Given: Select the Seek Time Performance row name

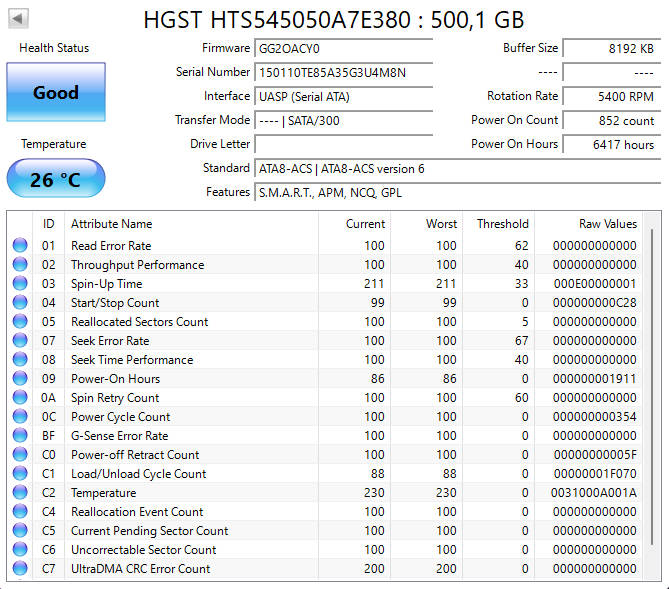Looking at the screenshot, I should coord(132,360).
